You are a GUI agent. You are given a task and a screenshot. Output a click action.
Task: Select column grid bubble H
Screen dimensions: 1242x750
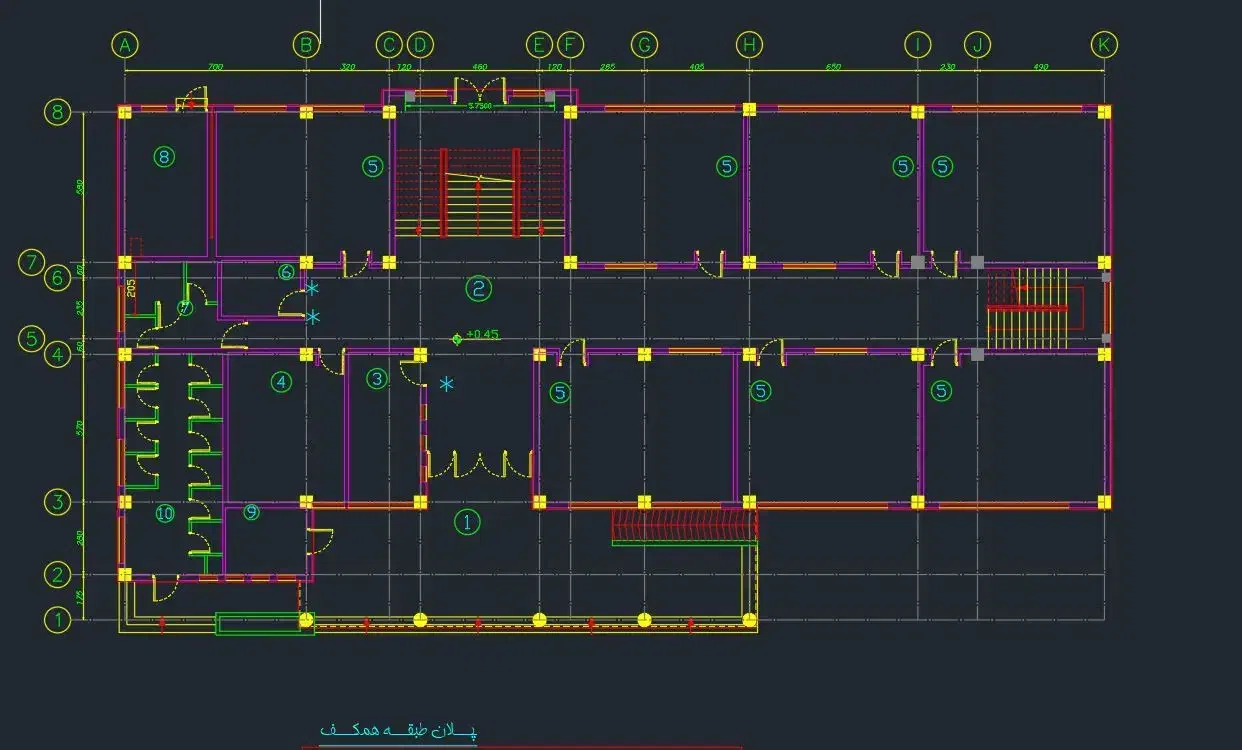pos(748,45)
